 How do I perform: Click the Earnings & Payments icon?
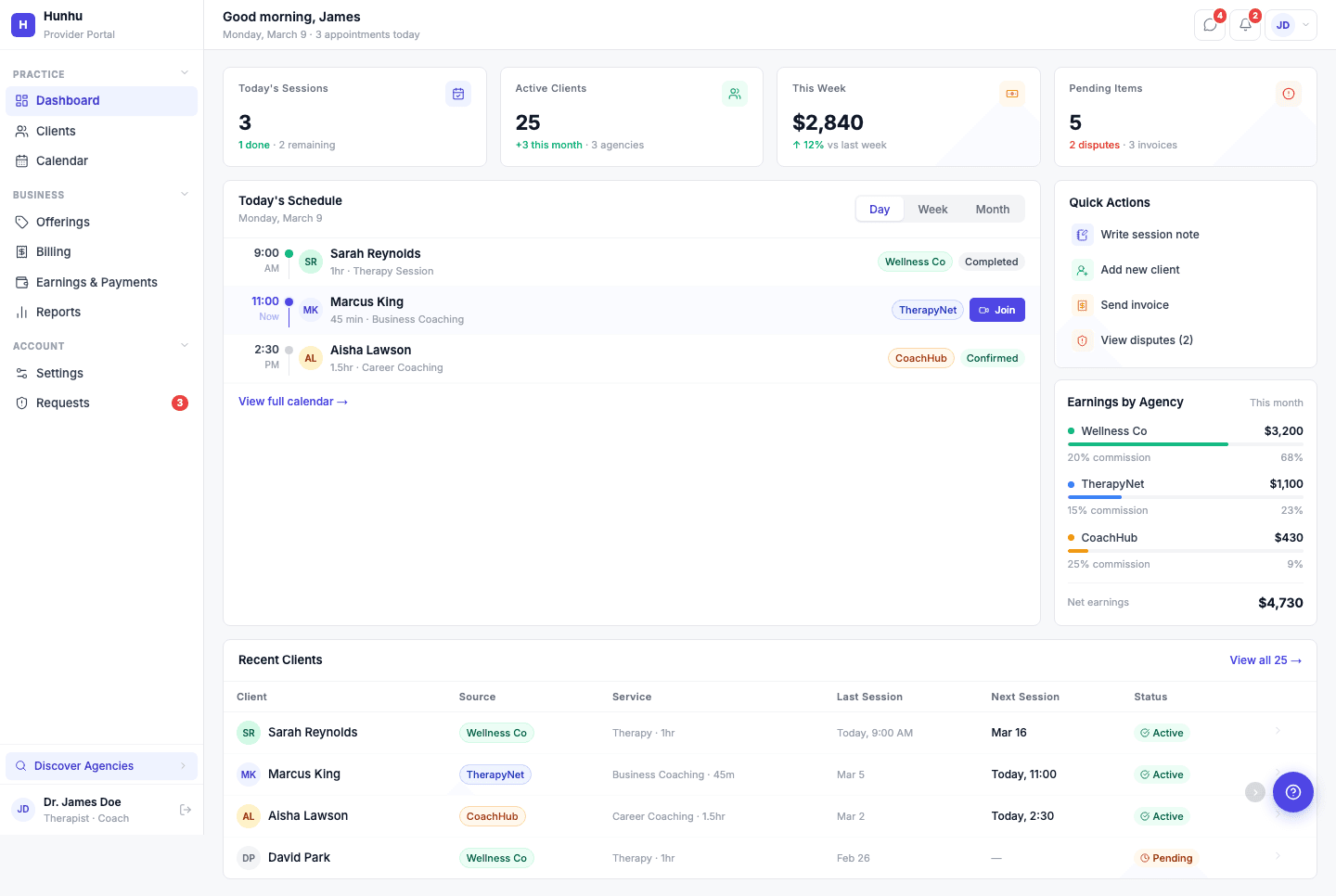[22, 282]
